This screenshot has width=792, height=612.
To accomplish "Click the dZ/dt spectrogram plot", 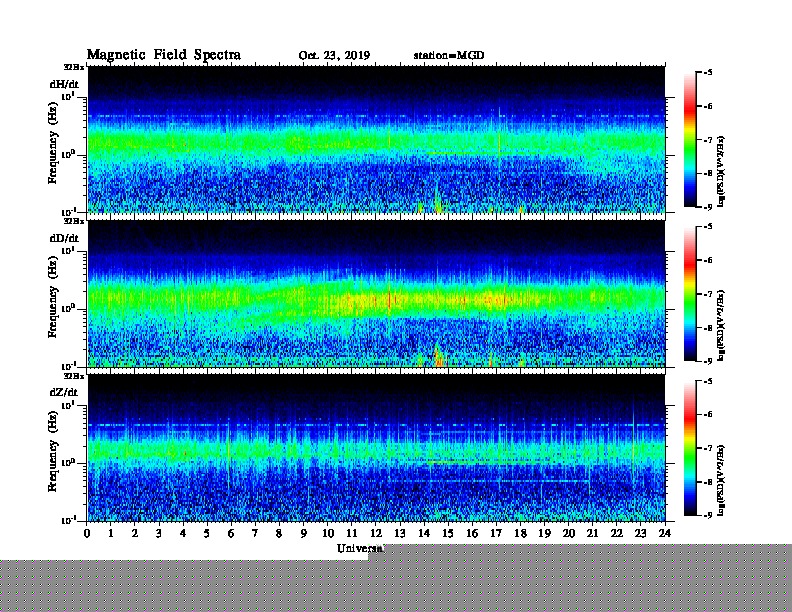I will pyautogui.click(x=376, y=448).
